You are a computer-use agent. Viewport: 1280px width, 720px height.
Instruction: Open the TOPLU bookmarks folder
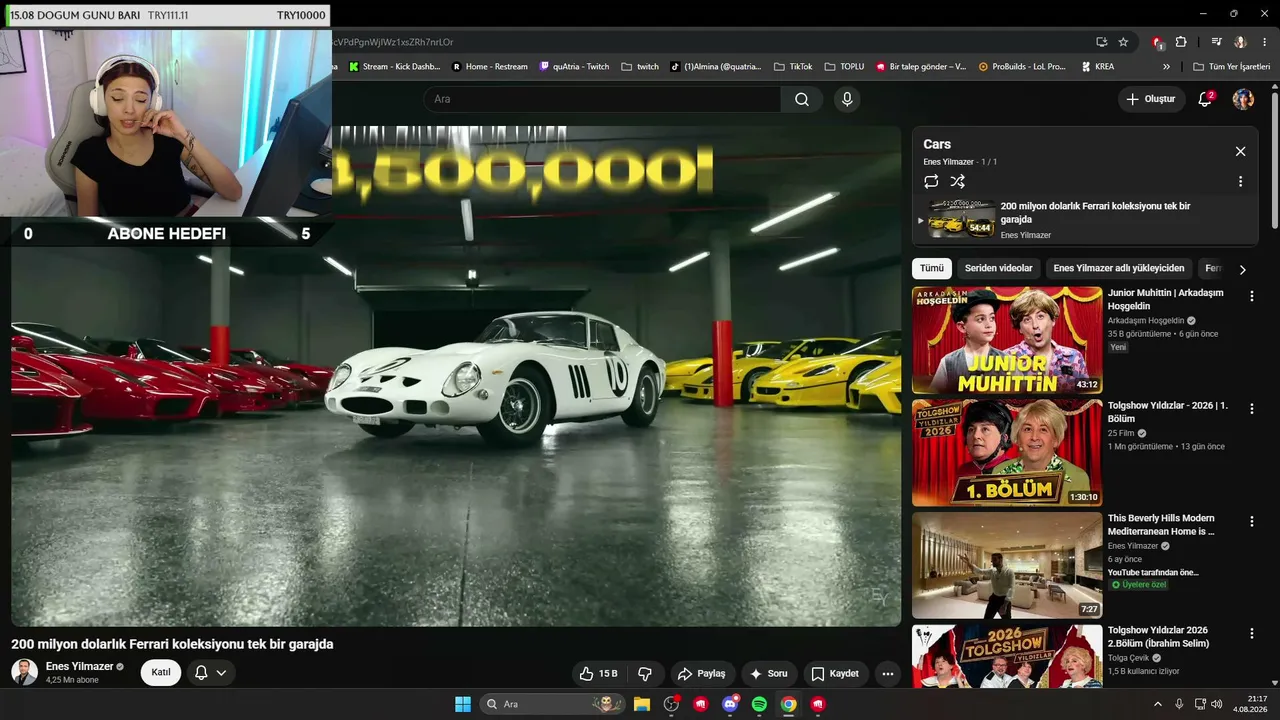click(844, 67)
